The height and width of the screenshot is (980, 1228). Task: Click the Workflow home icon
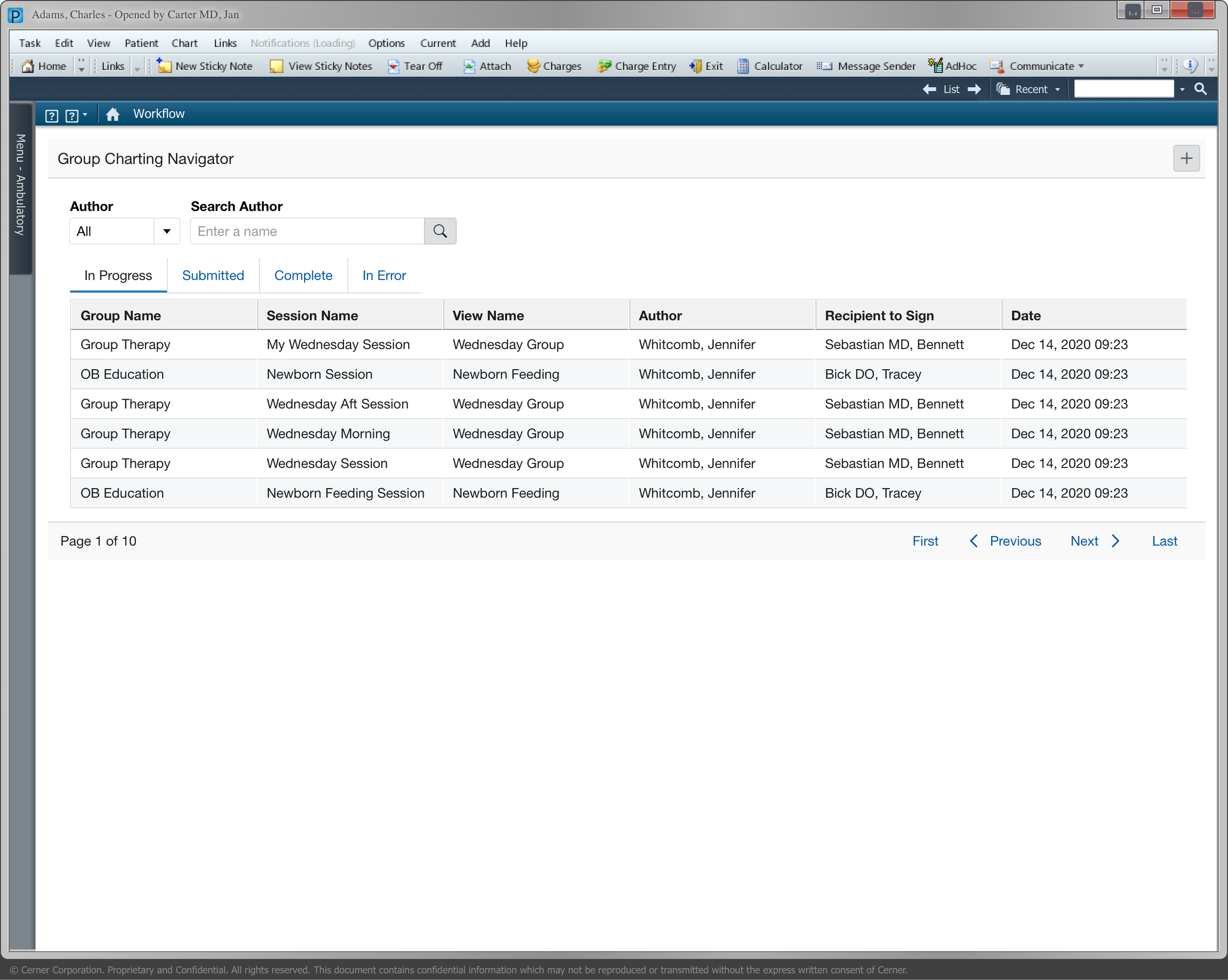pyautogui.click(x=112, y=114)
